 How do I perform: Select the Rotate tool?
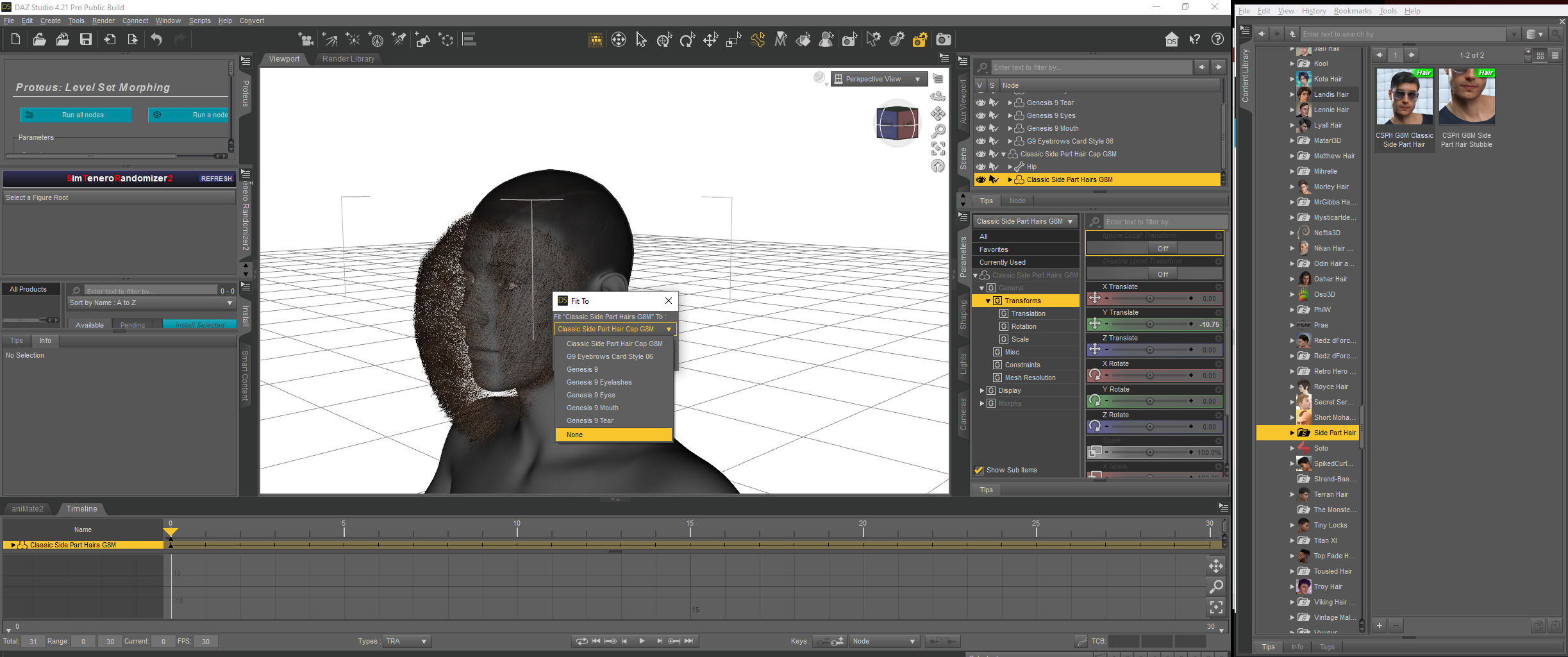[687, 40]
